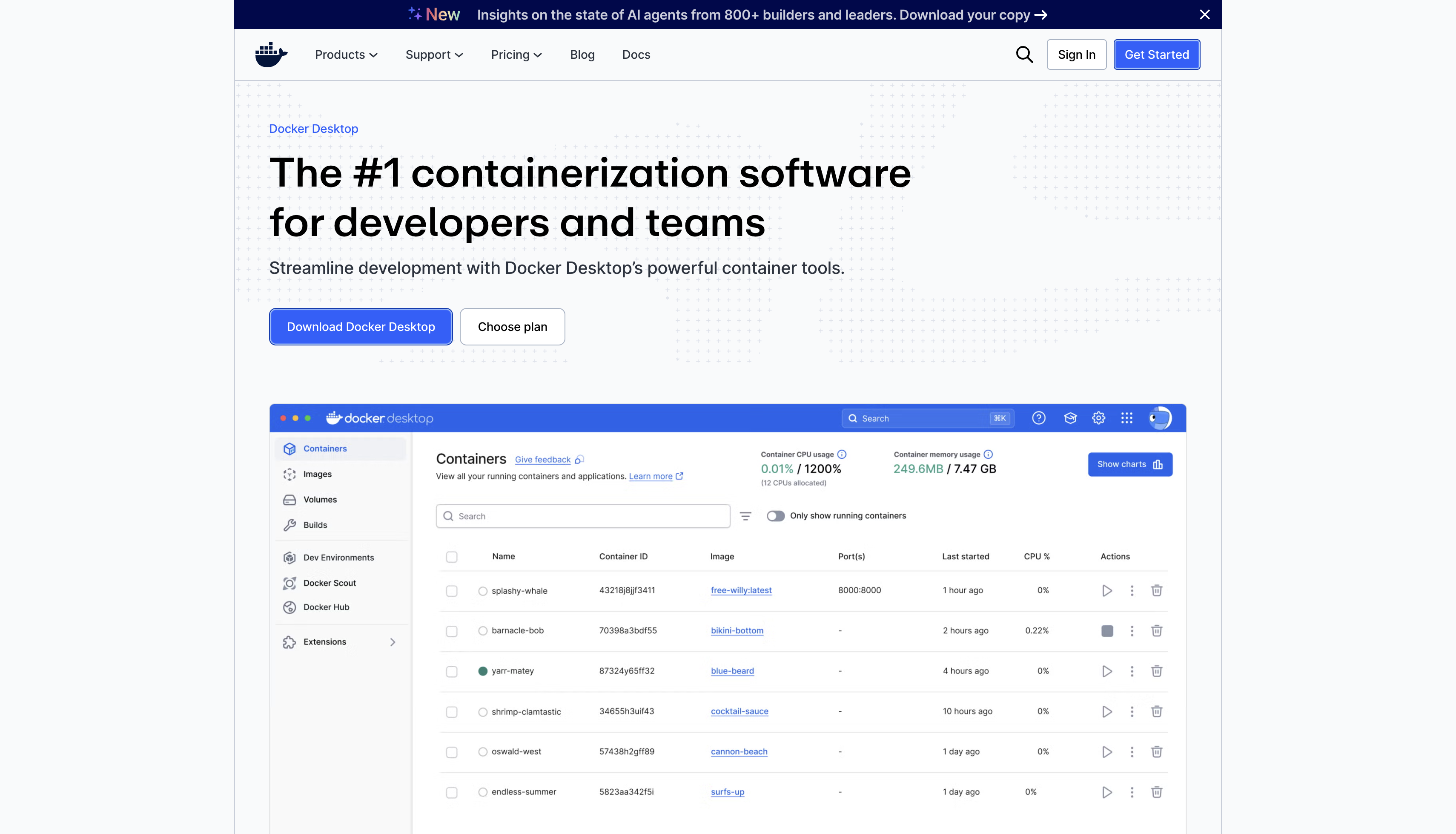The width and height of the screenshot is (1456, 834).
Task: Check the select-all containers checkbox
Action: pos(452,557)
